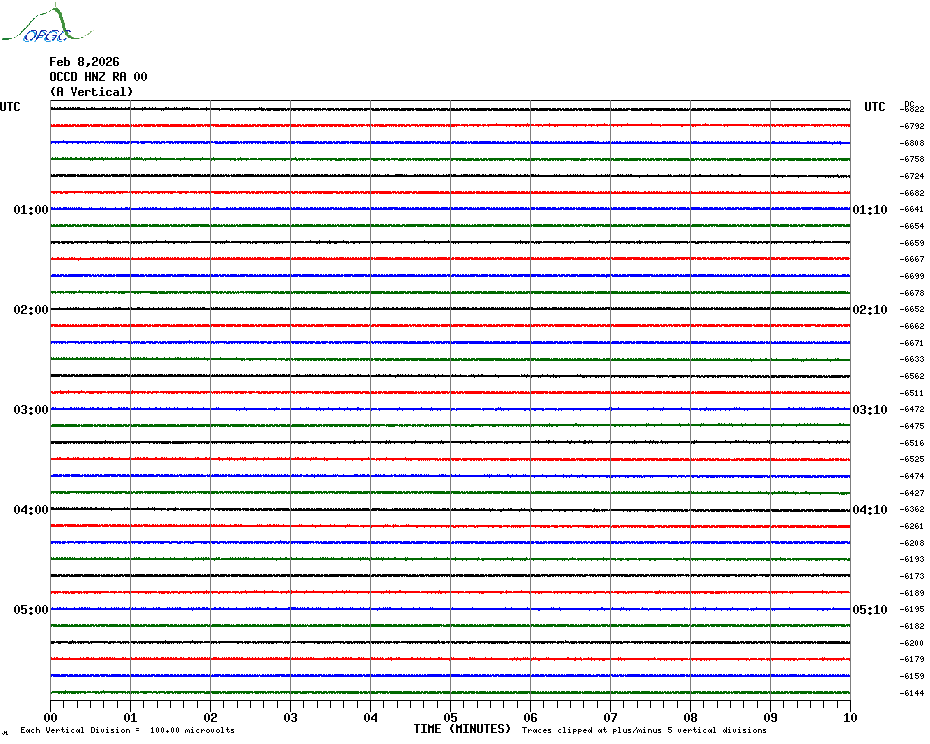Click the -6822 DC offset value
Viewport: 930px width, 744px height.
pos(913,110)
